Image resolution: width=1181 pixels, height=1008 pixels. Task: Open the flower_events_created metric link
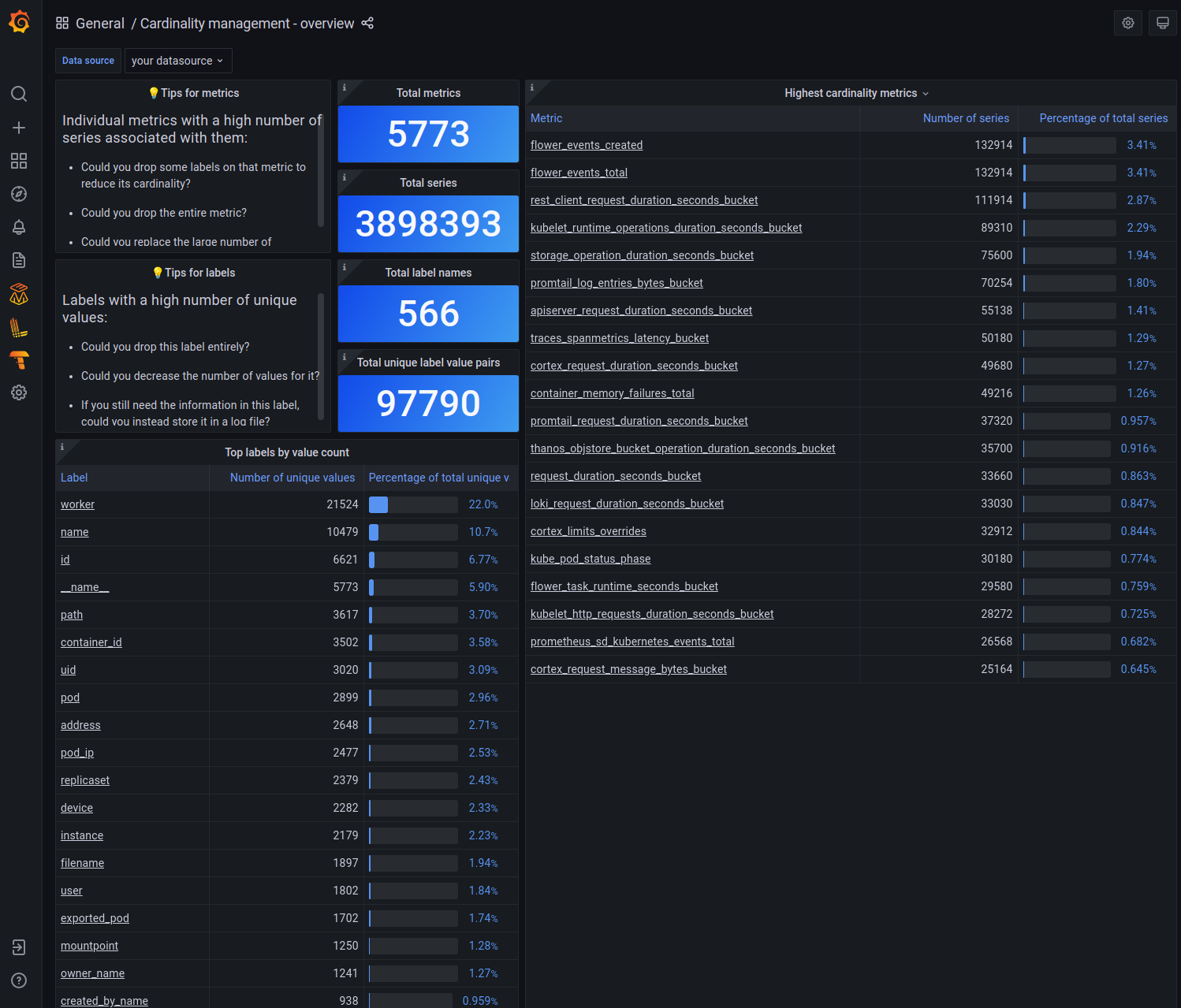point(587,145)
